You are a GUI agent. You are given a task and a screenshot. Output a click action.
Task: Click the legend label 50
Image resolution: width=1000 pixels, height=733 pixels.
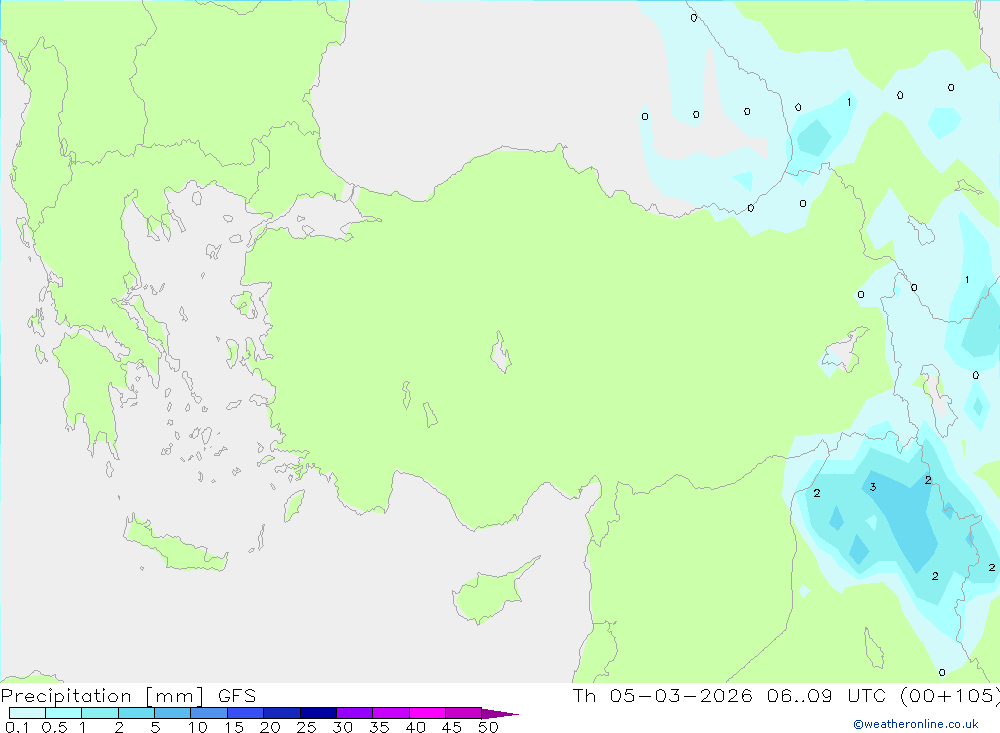coord(488,727)
